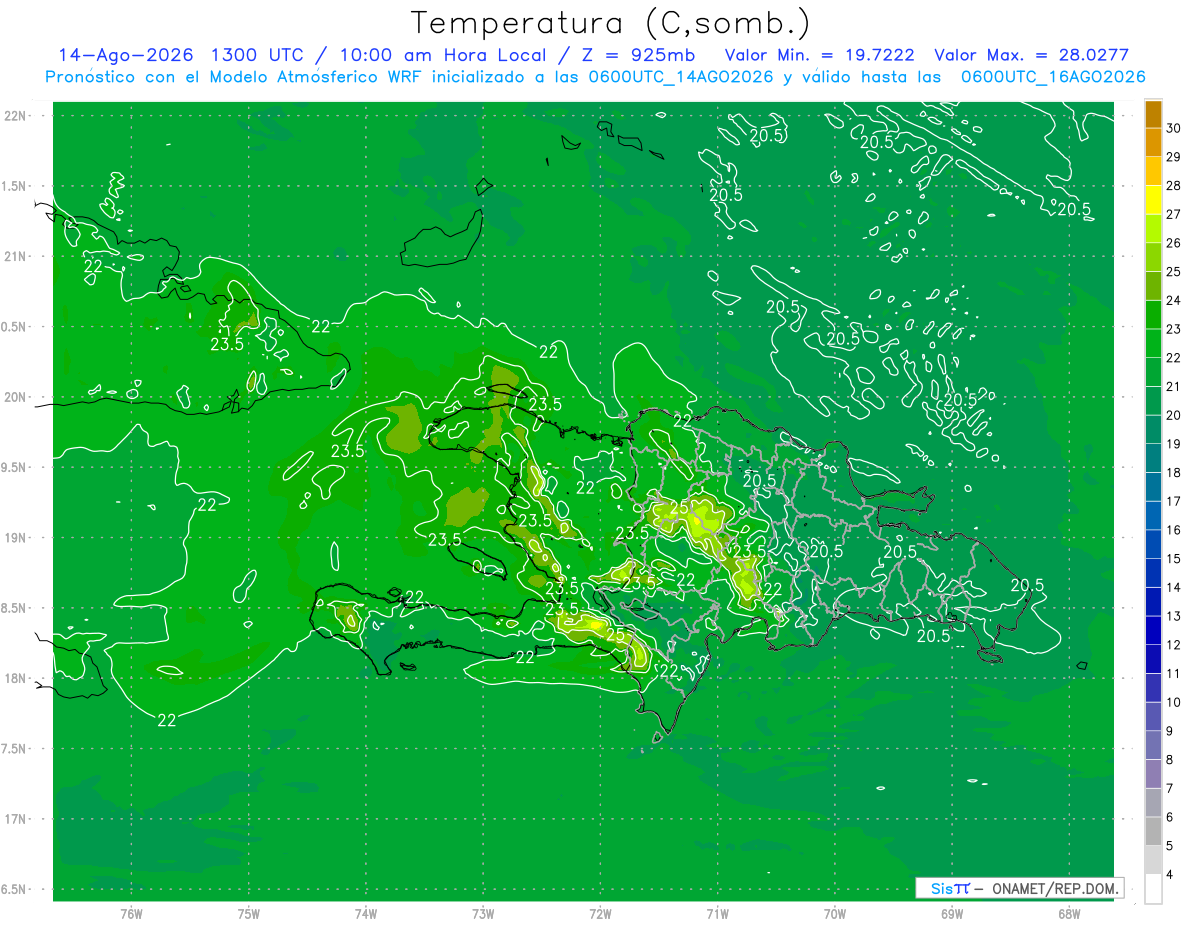The image size is (1200, 927).
Task: Click the '20N' latitude axis label
Action: pyautogui.click(x=15, y=397)
